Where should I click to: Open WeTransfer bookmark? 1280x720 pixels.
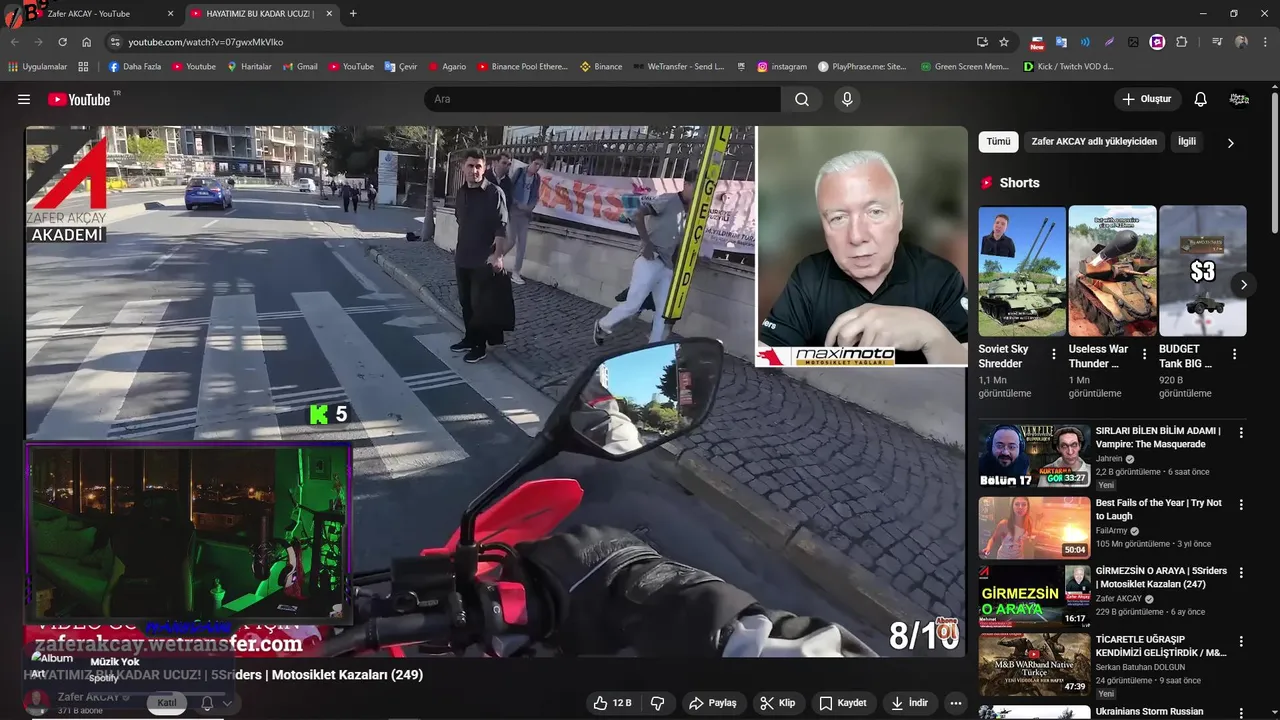pyautogui.click(x=678, y=67)
